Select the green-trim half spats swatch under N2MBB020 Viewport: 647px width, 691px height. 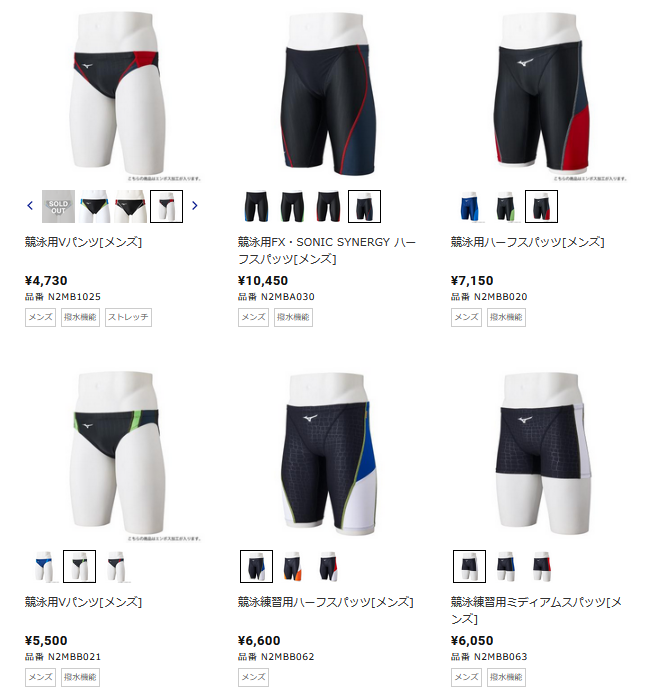coord(505,206)
